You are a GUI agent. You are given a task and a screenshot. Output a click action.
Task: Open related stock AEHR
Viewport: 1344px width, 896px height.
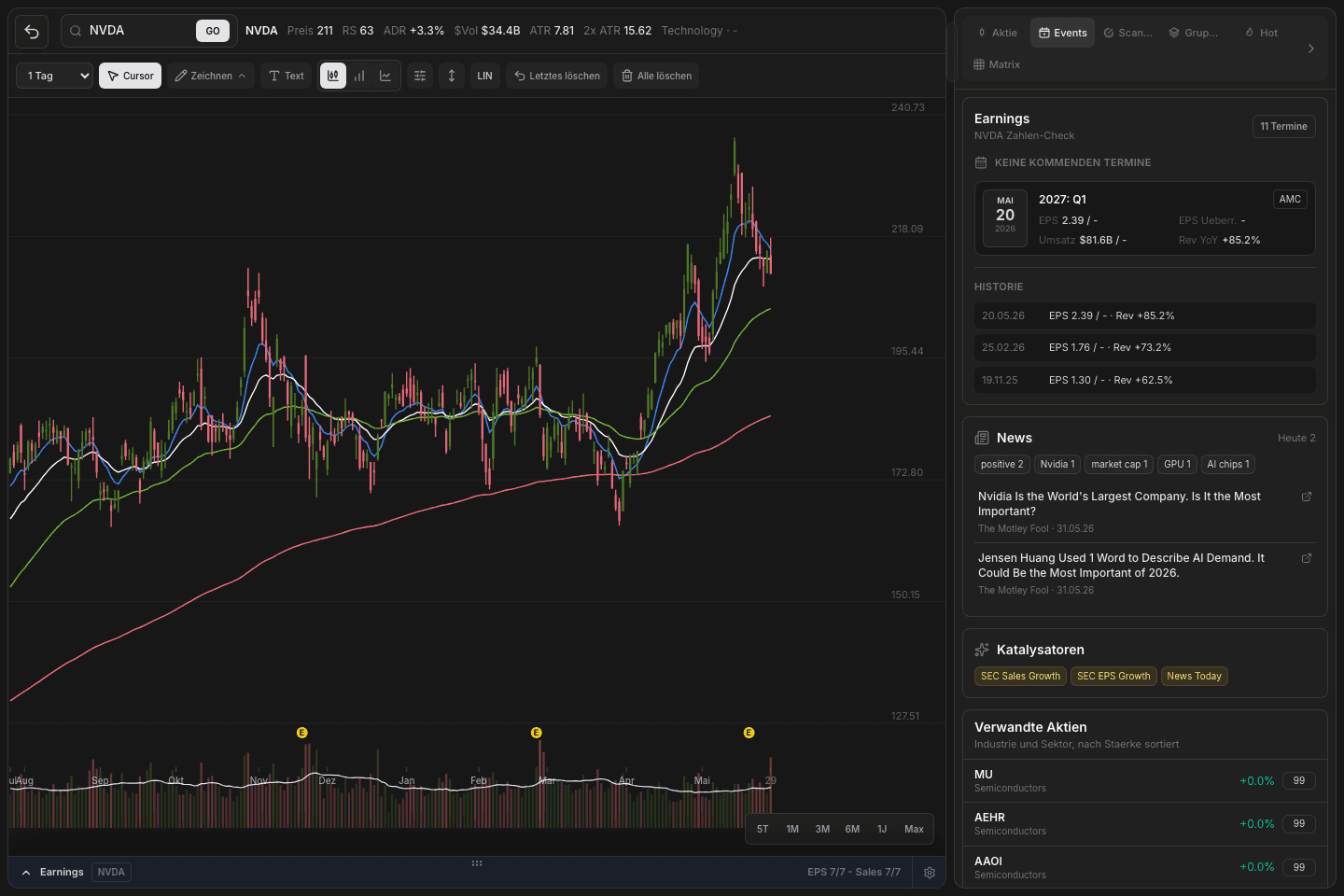[1144, 823]
